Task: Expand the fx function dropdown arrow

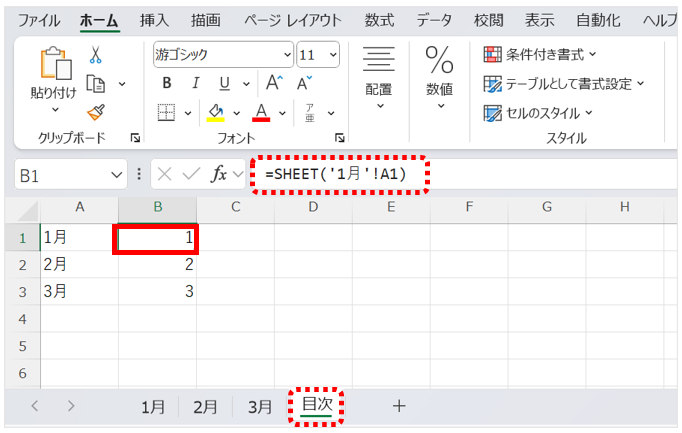Action: click(238, 174)
